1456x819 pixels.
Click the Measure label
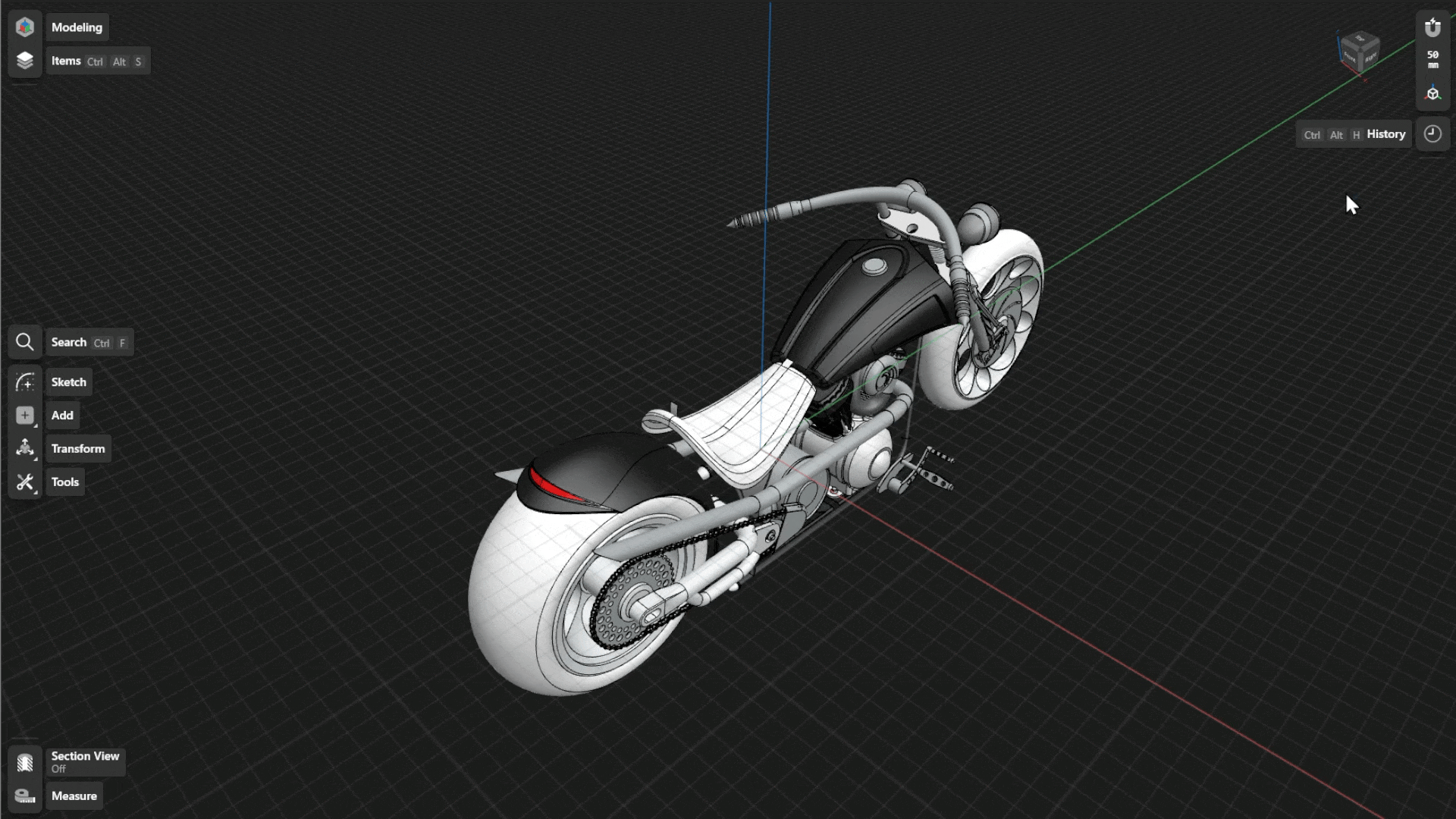pyautogui.click(x=74, y=796)
